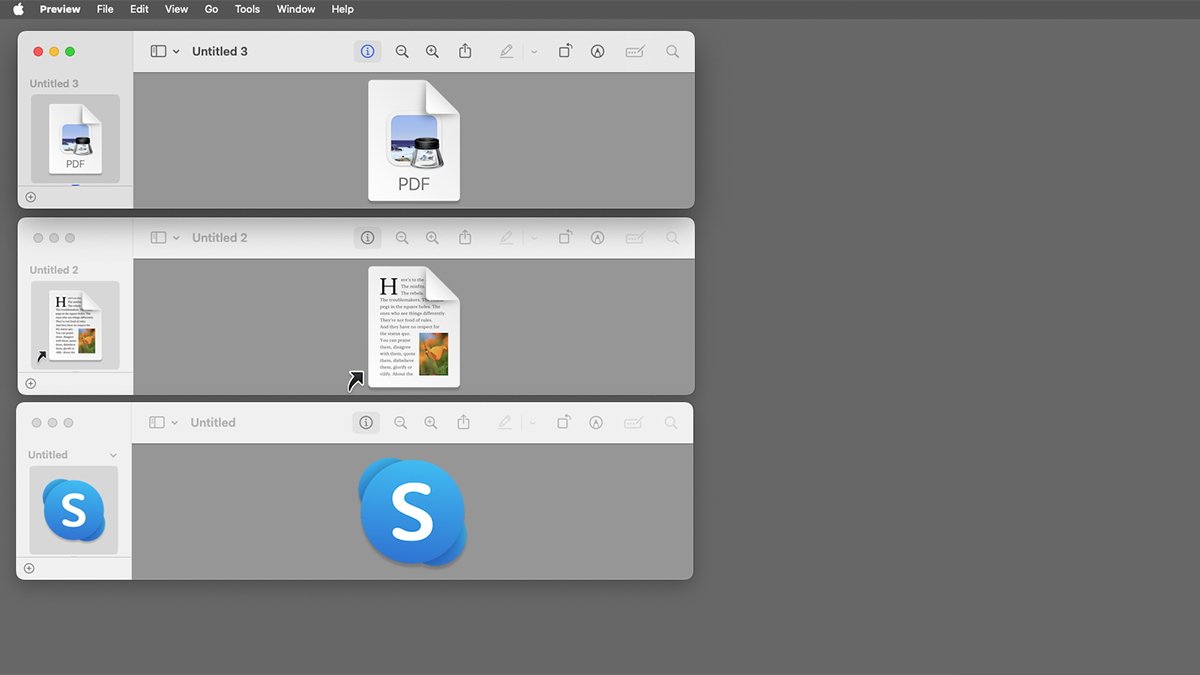Add page button in Untitled Skype sidebar
The width and height of the screenshot is (1200, 675).
point(29,568)
